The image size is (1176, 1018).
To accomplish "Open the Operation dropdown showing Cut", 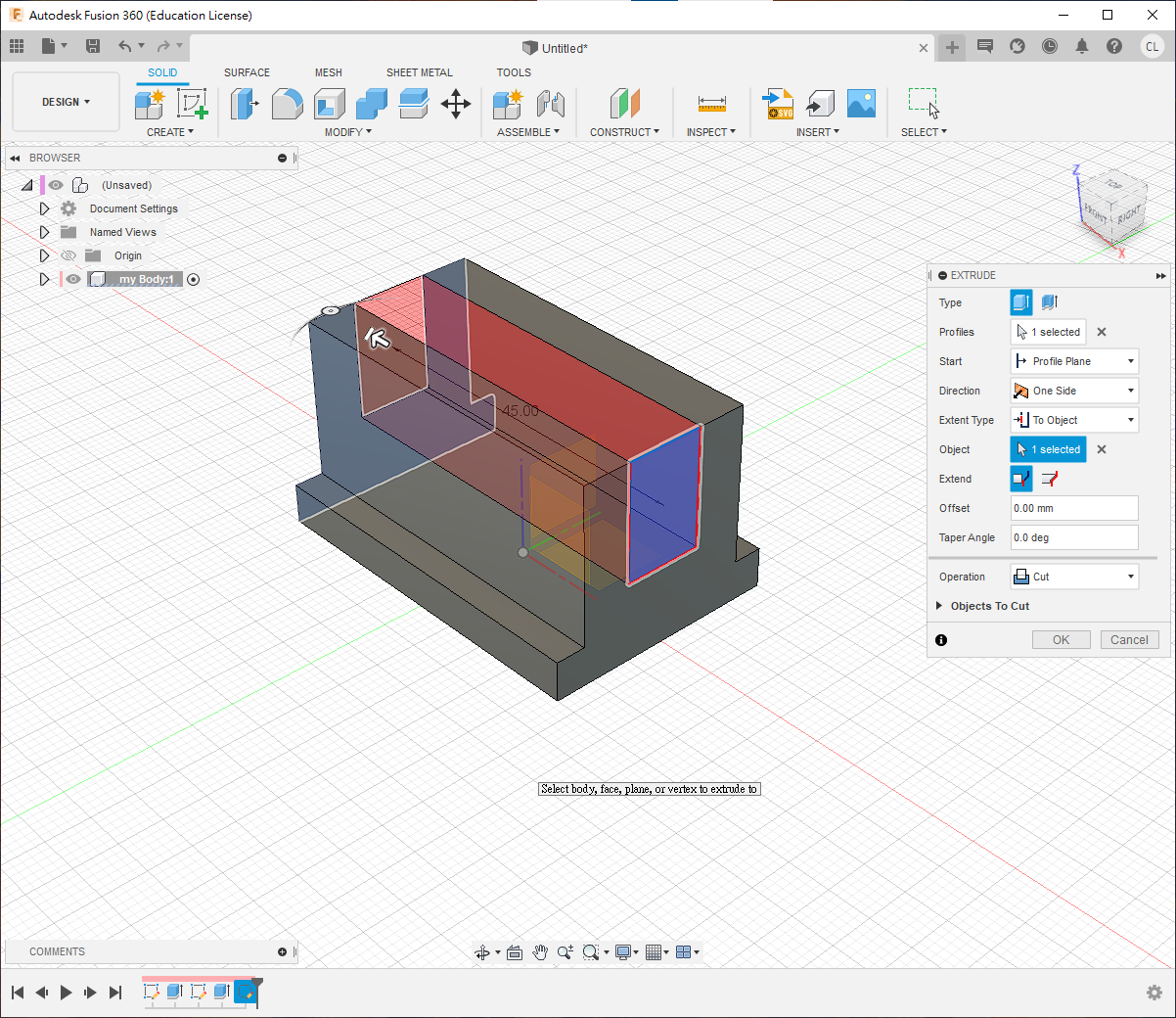I will [x=1074, y=577].
